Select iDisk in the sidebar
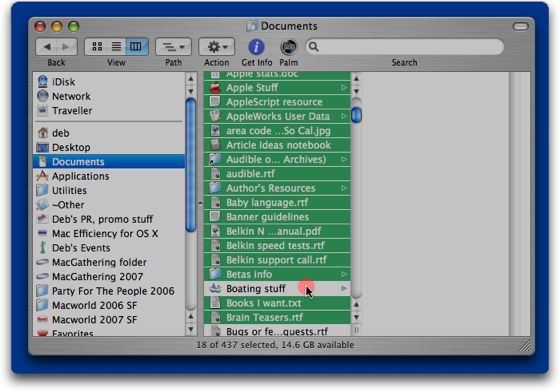The image size is (560, 392). pos(109,82)
